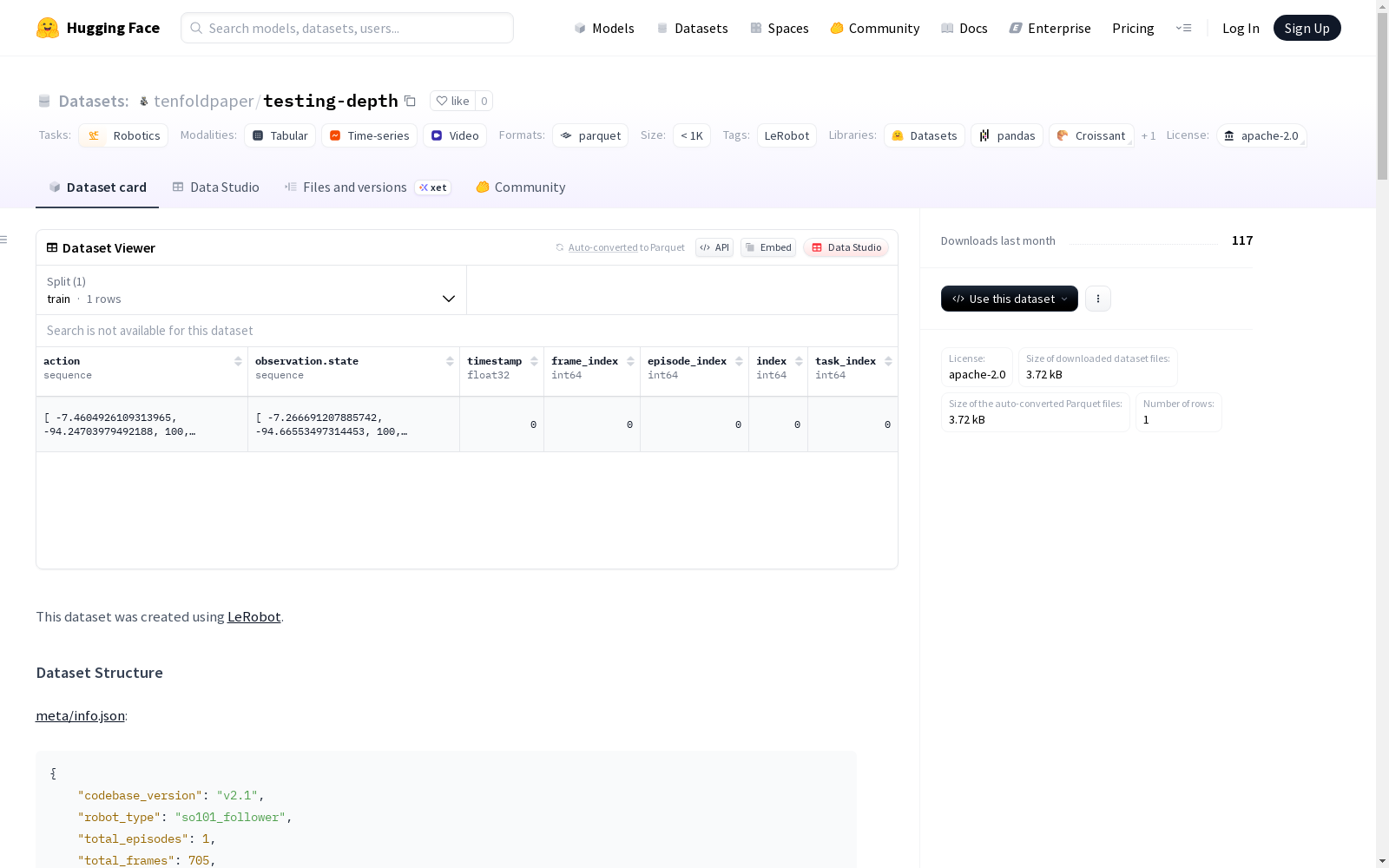Click the left sidebar table-of-contents icon
The image size is (1389, 868).
tap(4, 240)
